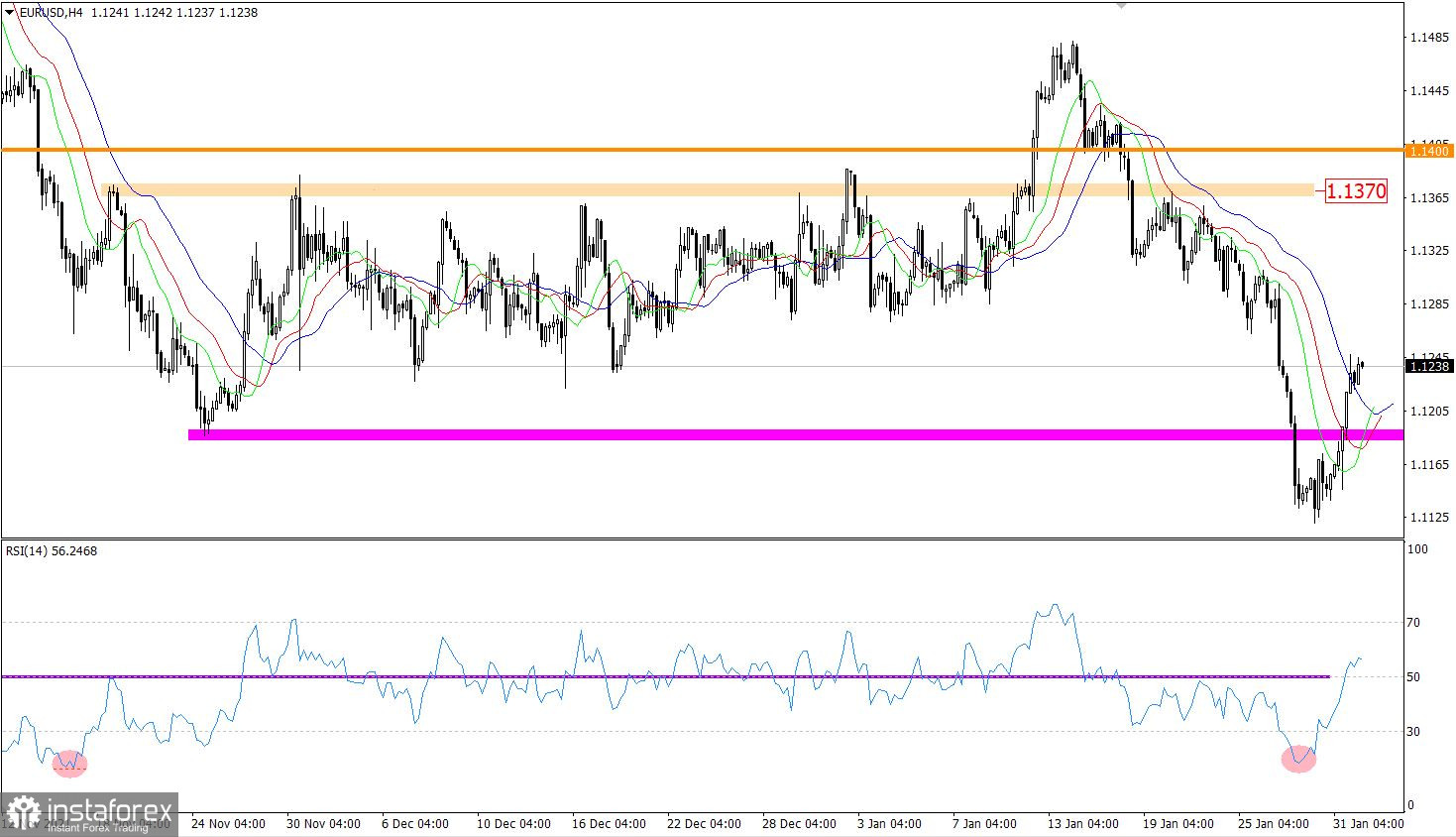Click the 30 Nov 04:00 time label
Viewport: 1456px width, 837px height.
point(323,824)
